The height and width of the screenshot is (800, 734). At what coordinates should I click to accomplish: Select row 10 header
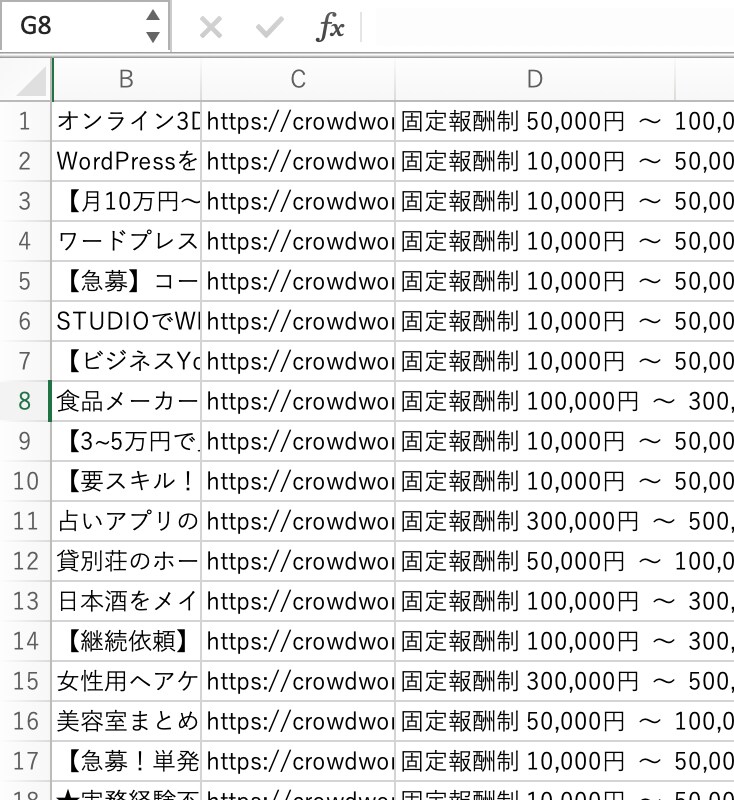[x=25, y=481]
